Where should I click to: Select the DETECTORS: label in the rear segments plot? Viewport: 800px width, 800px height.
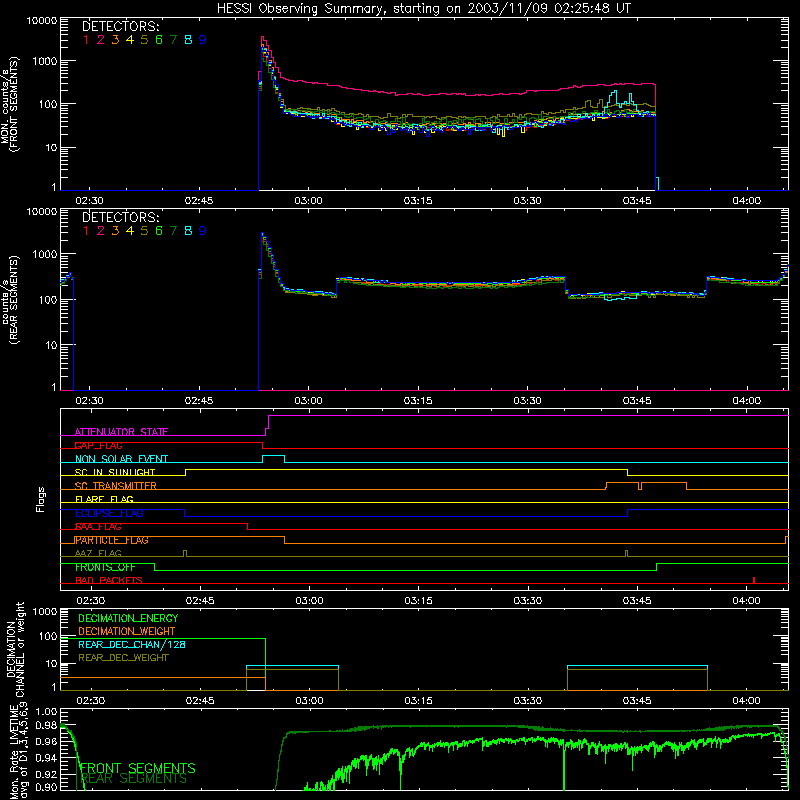[120, 217]
